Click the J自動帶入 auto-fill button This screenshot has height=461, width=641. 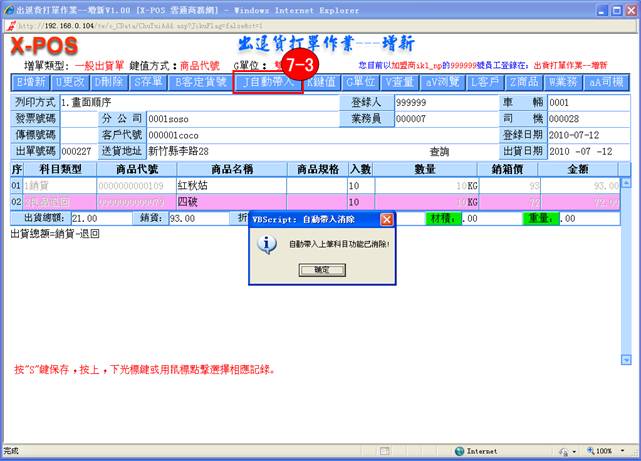266,82
